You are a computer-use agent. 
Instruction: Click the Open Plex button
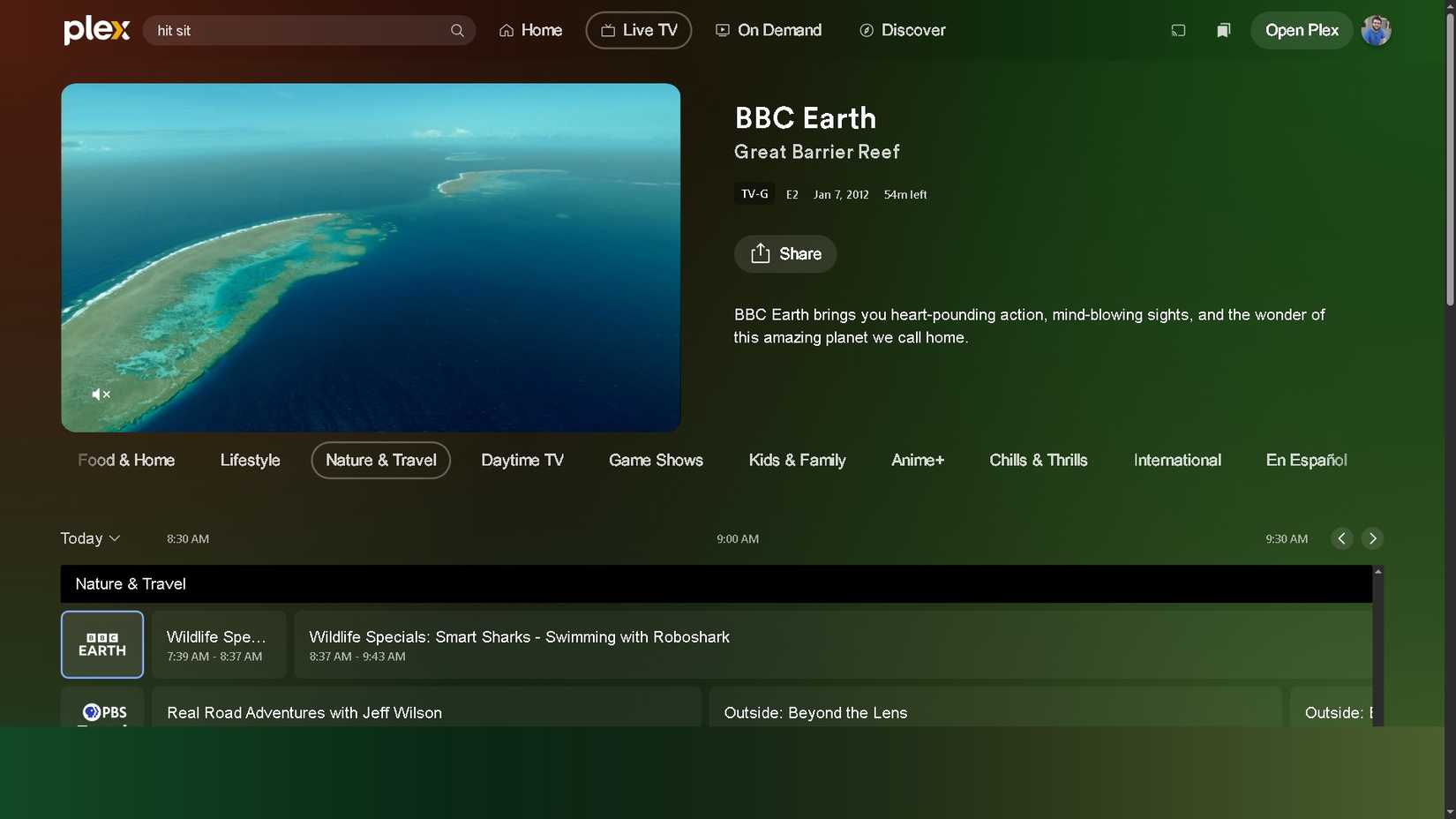pos(1301,29)
